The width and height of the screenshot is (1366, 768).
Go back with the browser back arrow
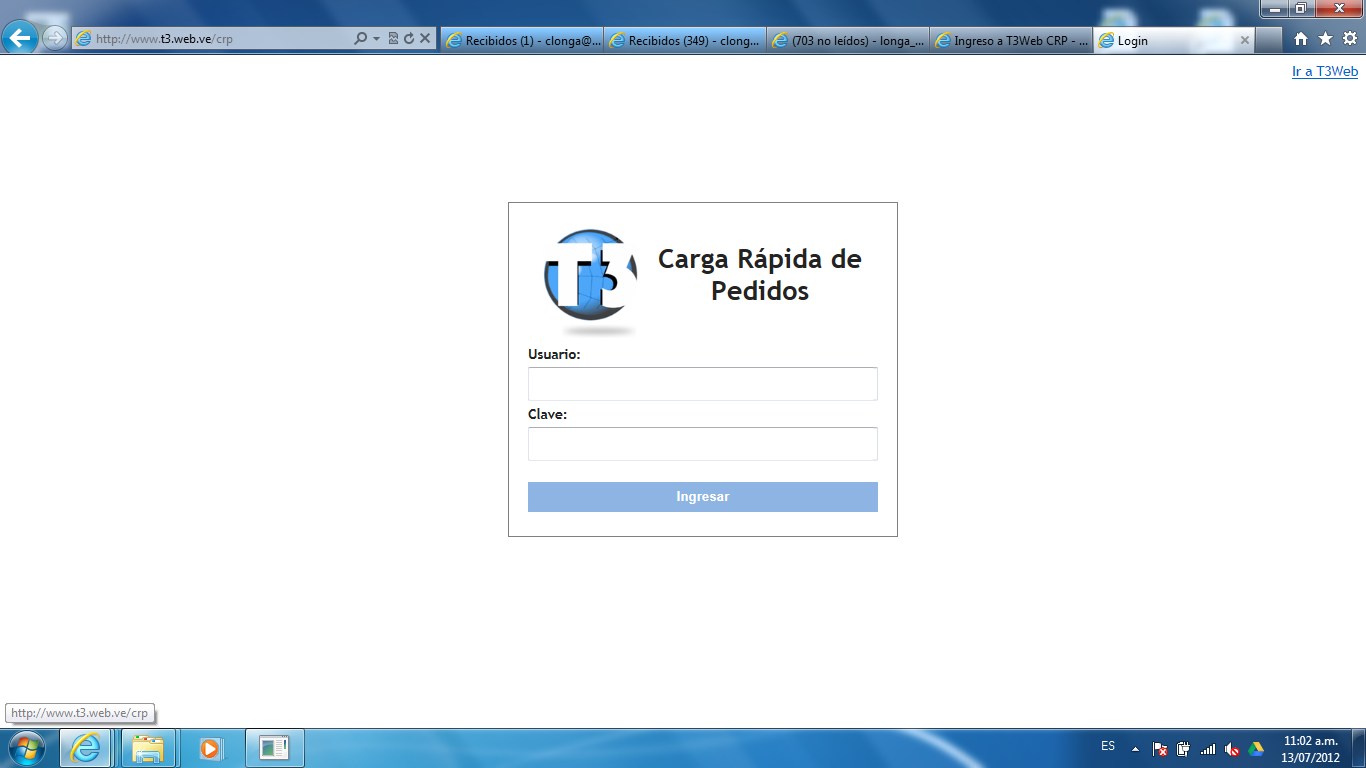point(20,39)
